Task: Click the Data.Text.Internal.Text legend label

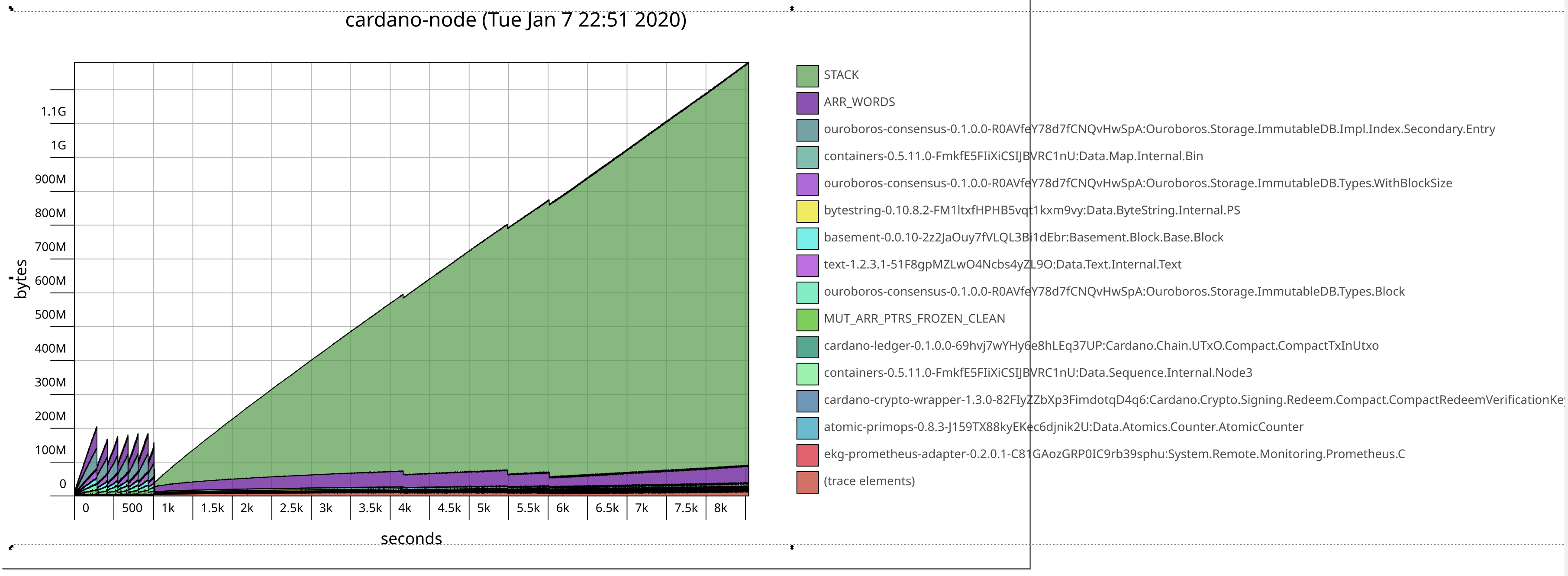Action: pos(1002,264)
